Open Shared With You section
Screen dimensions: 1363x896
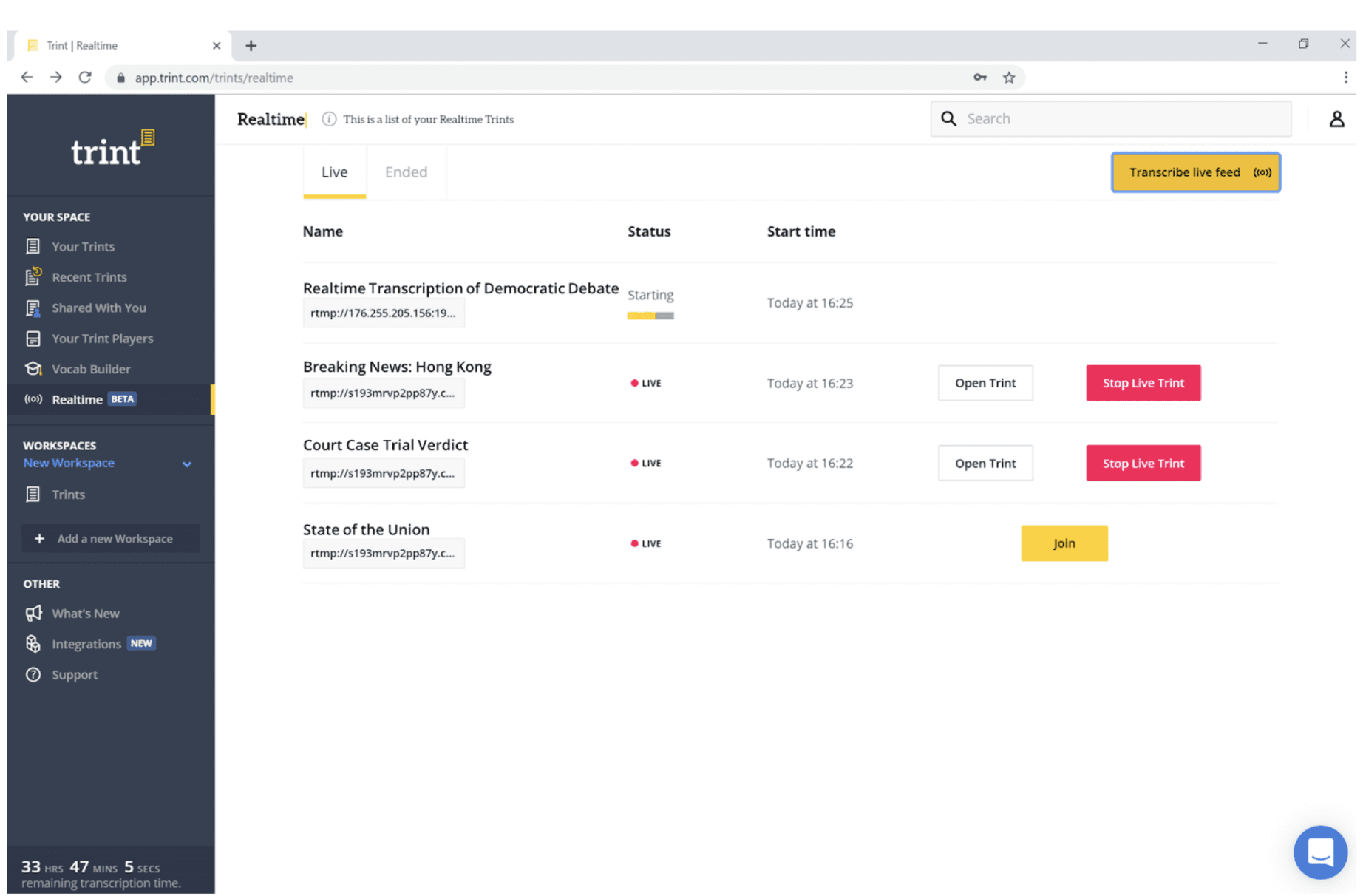click(98, 308)
